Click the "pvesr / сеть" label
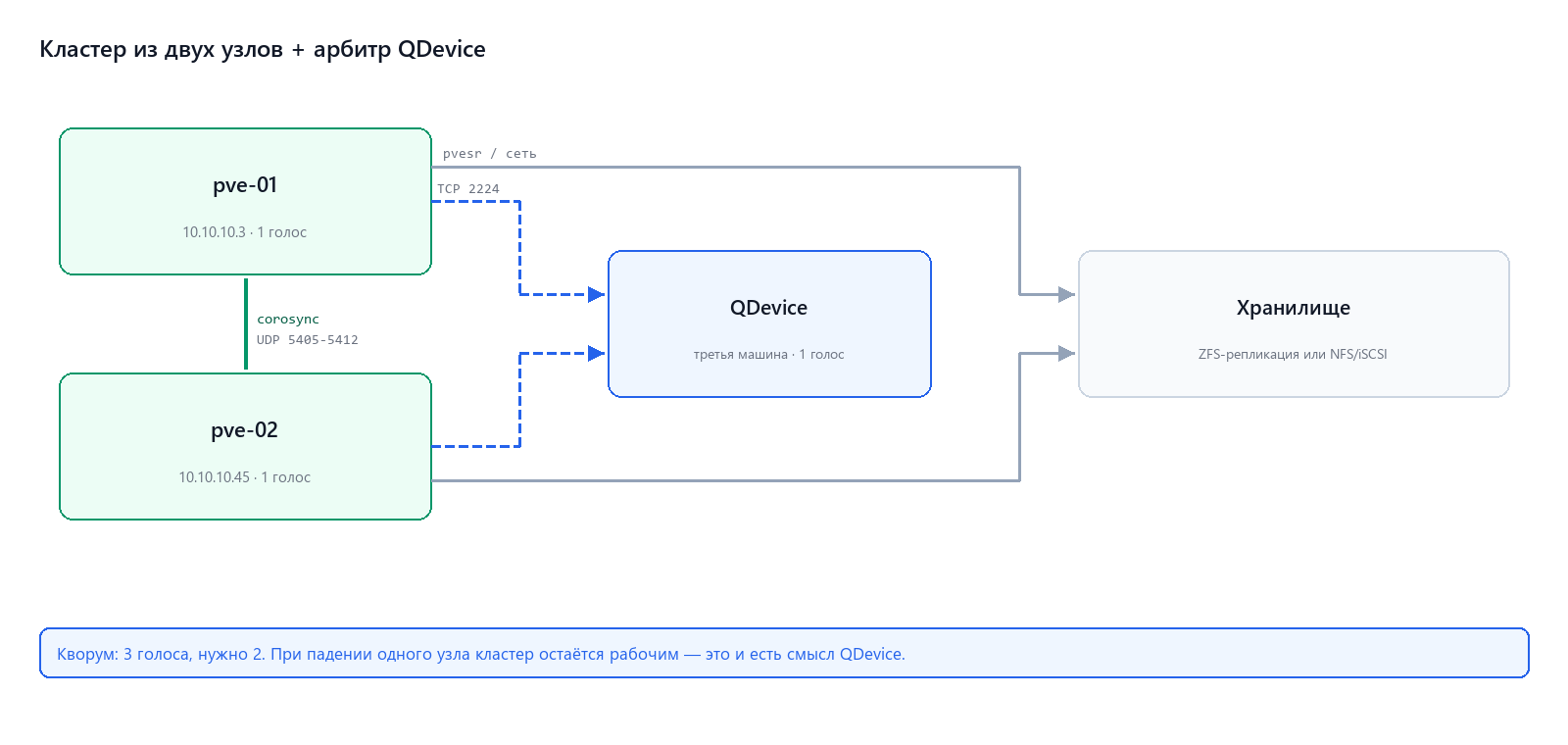1568x745 pixels. click(x=490, y=154)
